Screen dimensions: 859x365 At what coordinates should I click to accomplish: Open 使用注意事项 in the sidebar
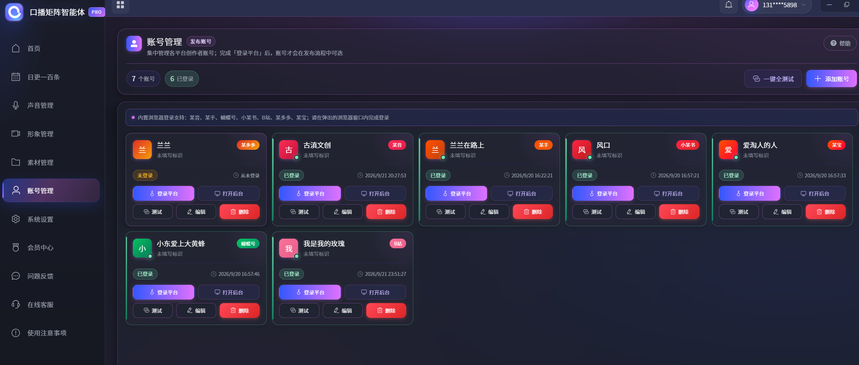[51, 333]
